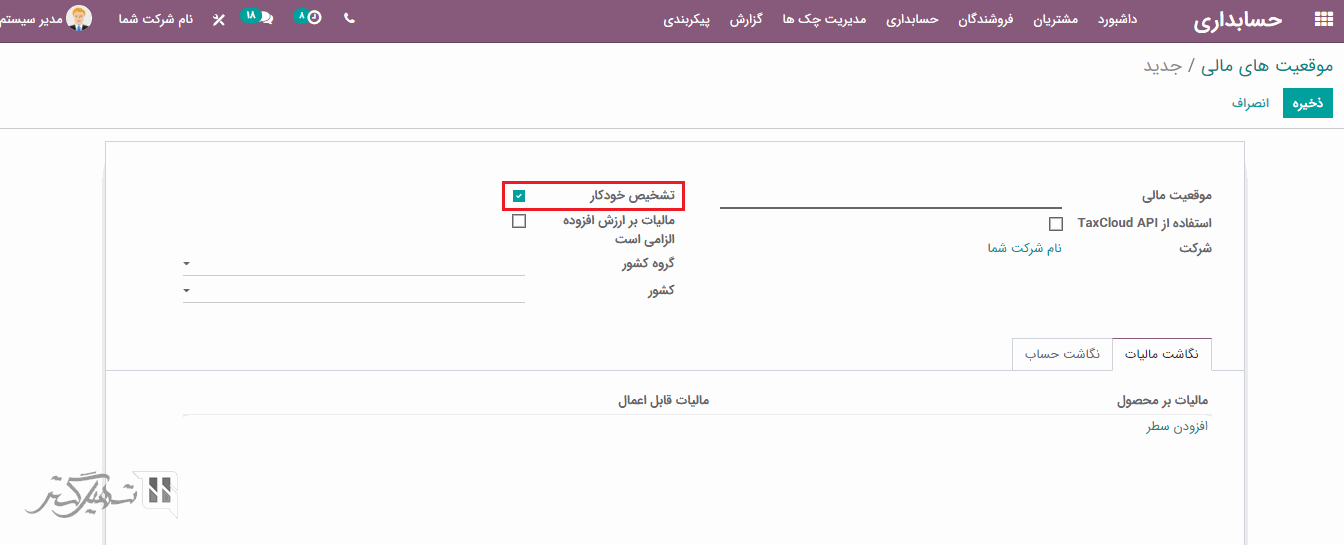Click the موقعیت مالی name input field
The image size is (1344, 545).
890,196
